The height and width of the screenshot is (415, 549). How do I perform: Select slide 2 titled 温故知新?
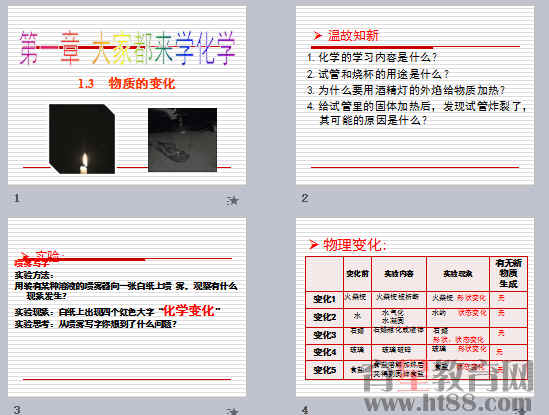415,95
